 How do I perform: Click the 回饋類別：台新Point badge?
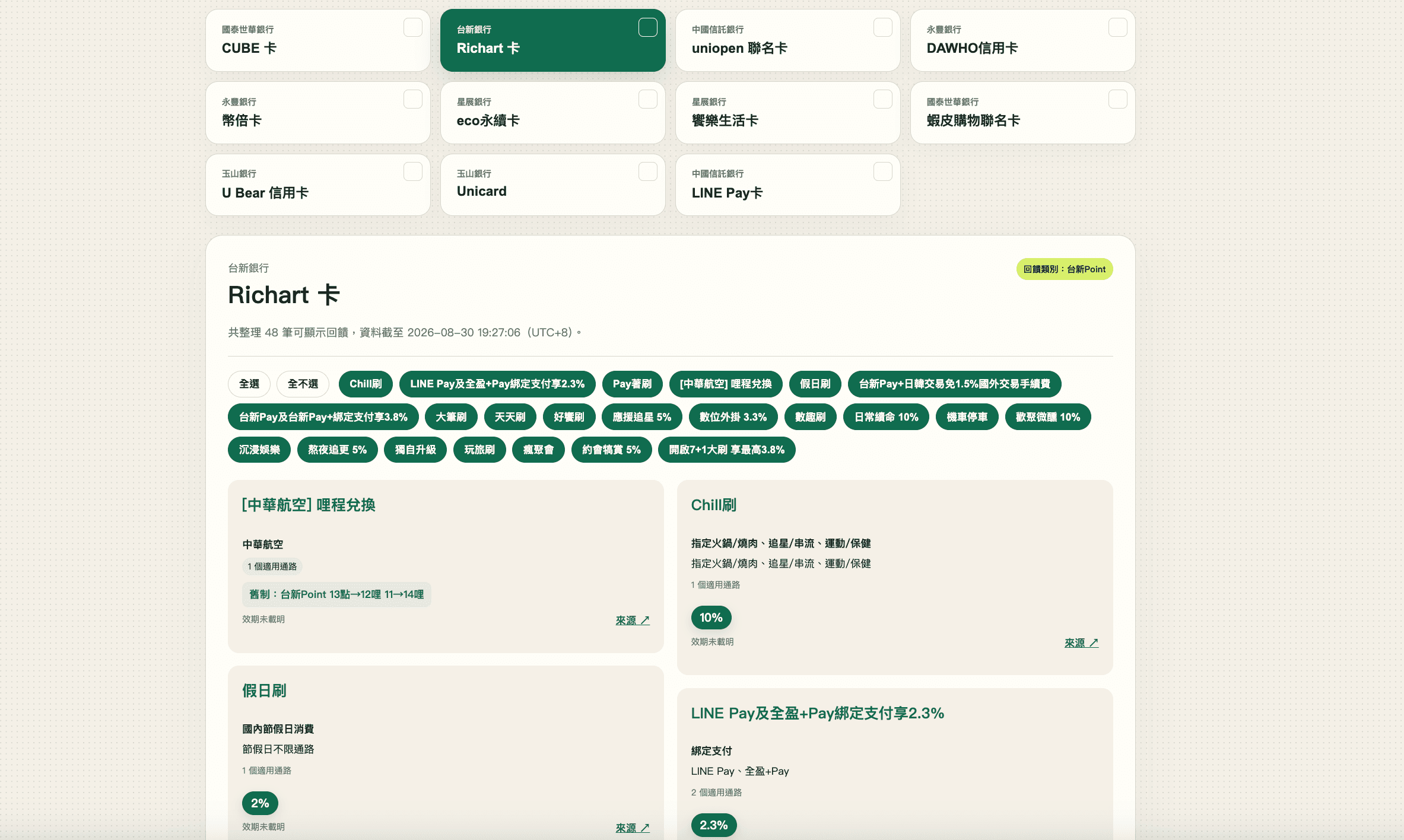1065,269
